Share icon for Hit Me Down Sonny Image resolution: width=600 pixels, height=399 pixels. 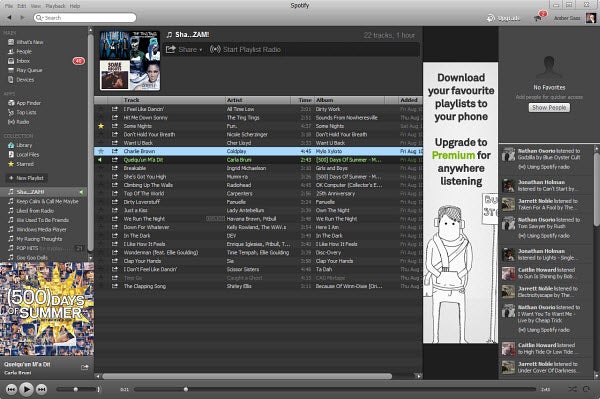[x=114, y=117]
